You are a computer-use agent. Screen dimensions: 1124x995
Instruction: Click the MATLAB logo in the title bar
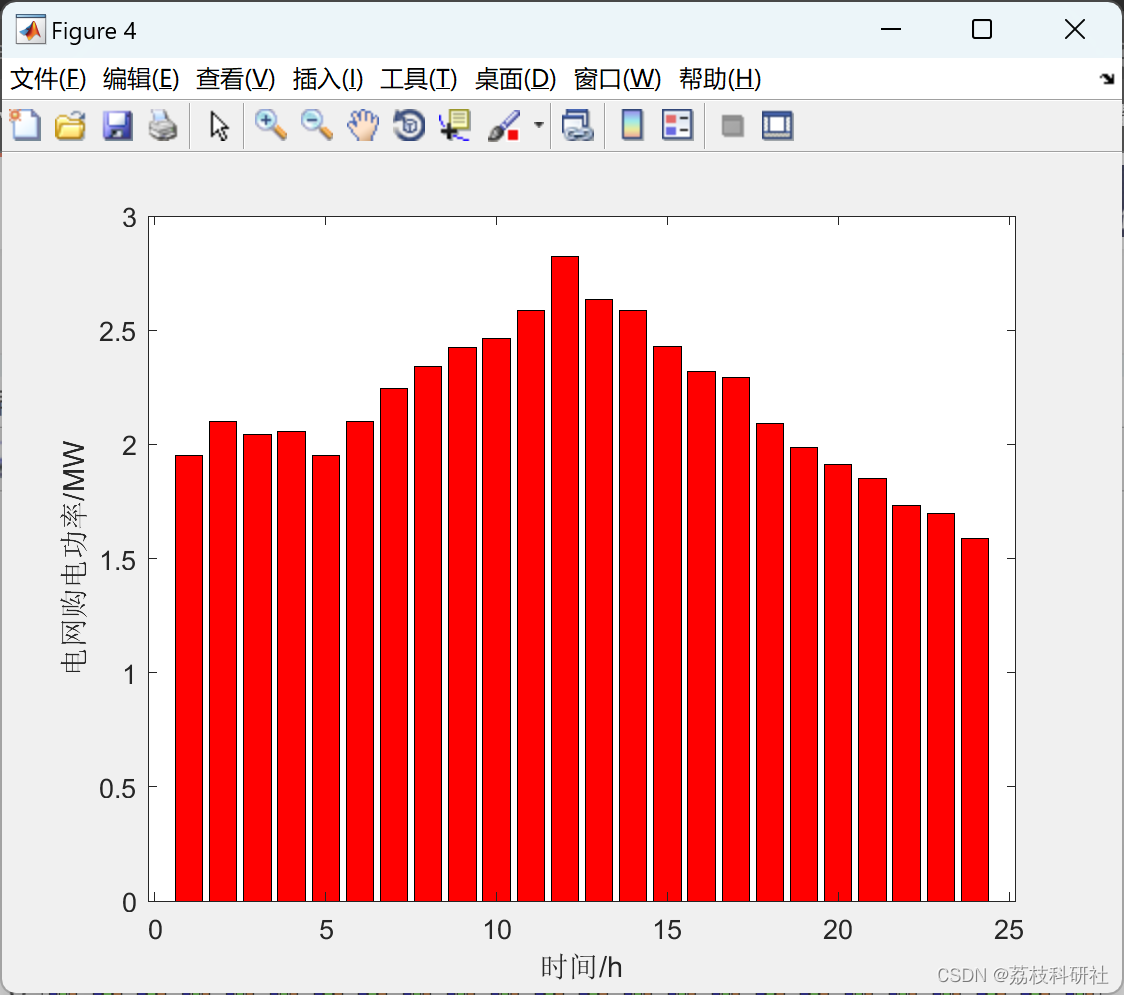coord(31,30)
